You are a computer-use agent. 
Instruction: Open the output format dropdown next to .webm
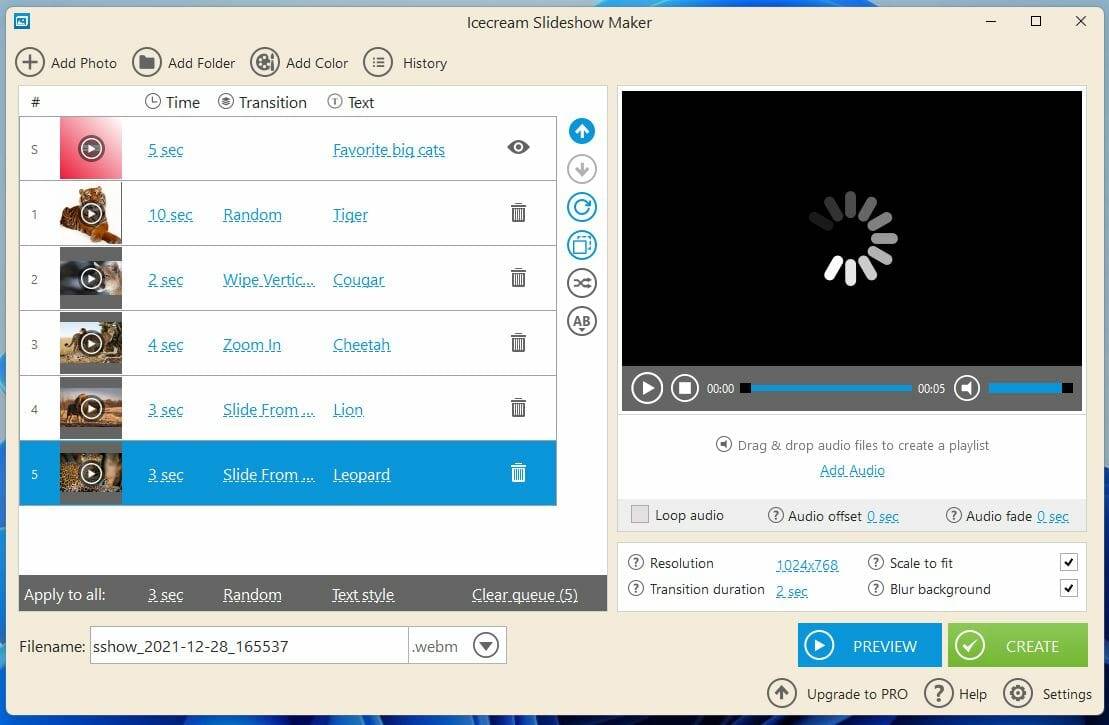pos(486,645)
